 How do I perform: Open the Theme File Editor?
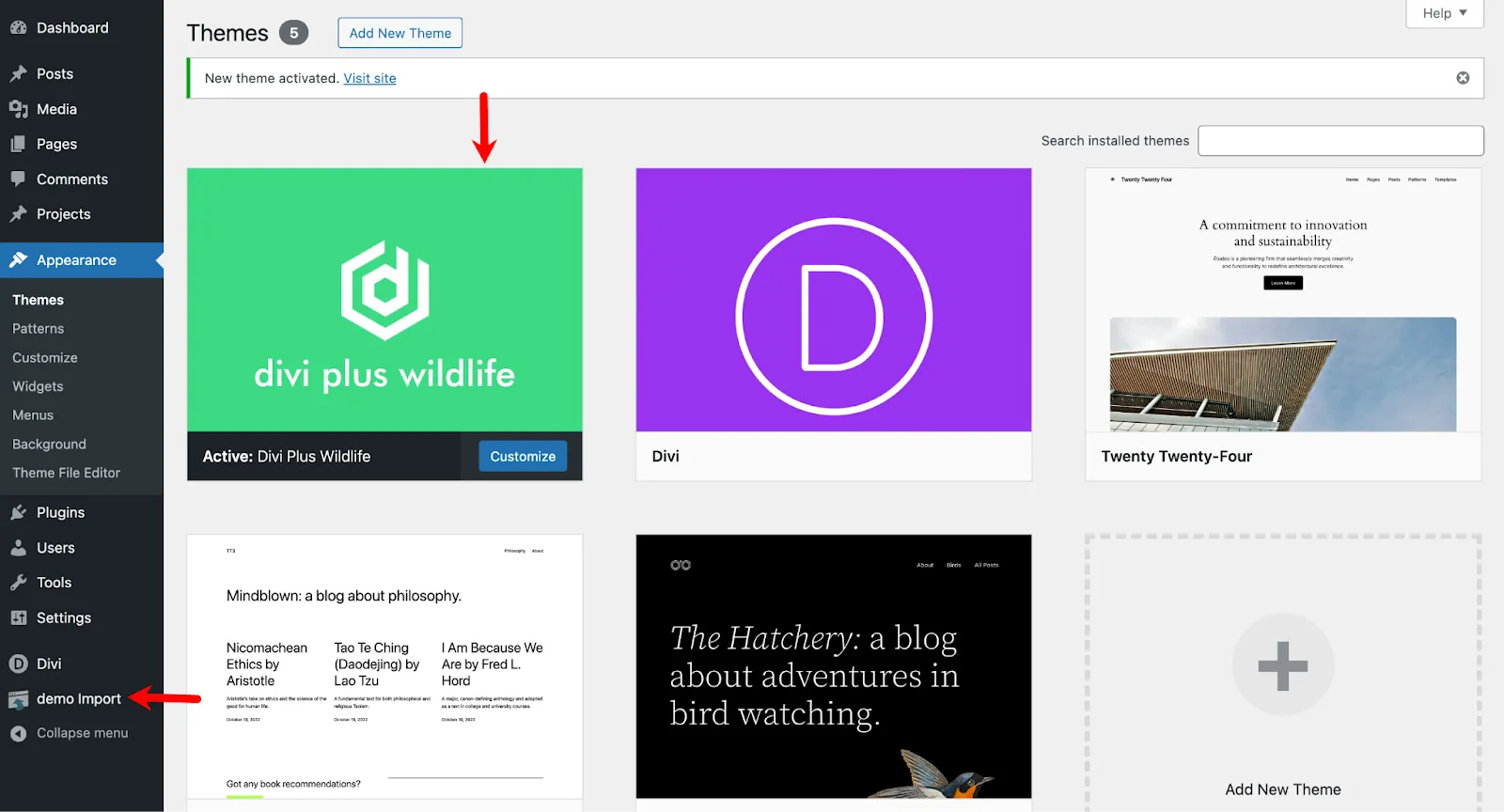[66, 473]
